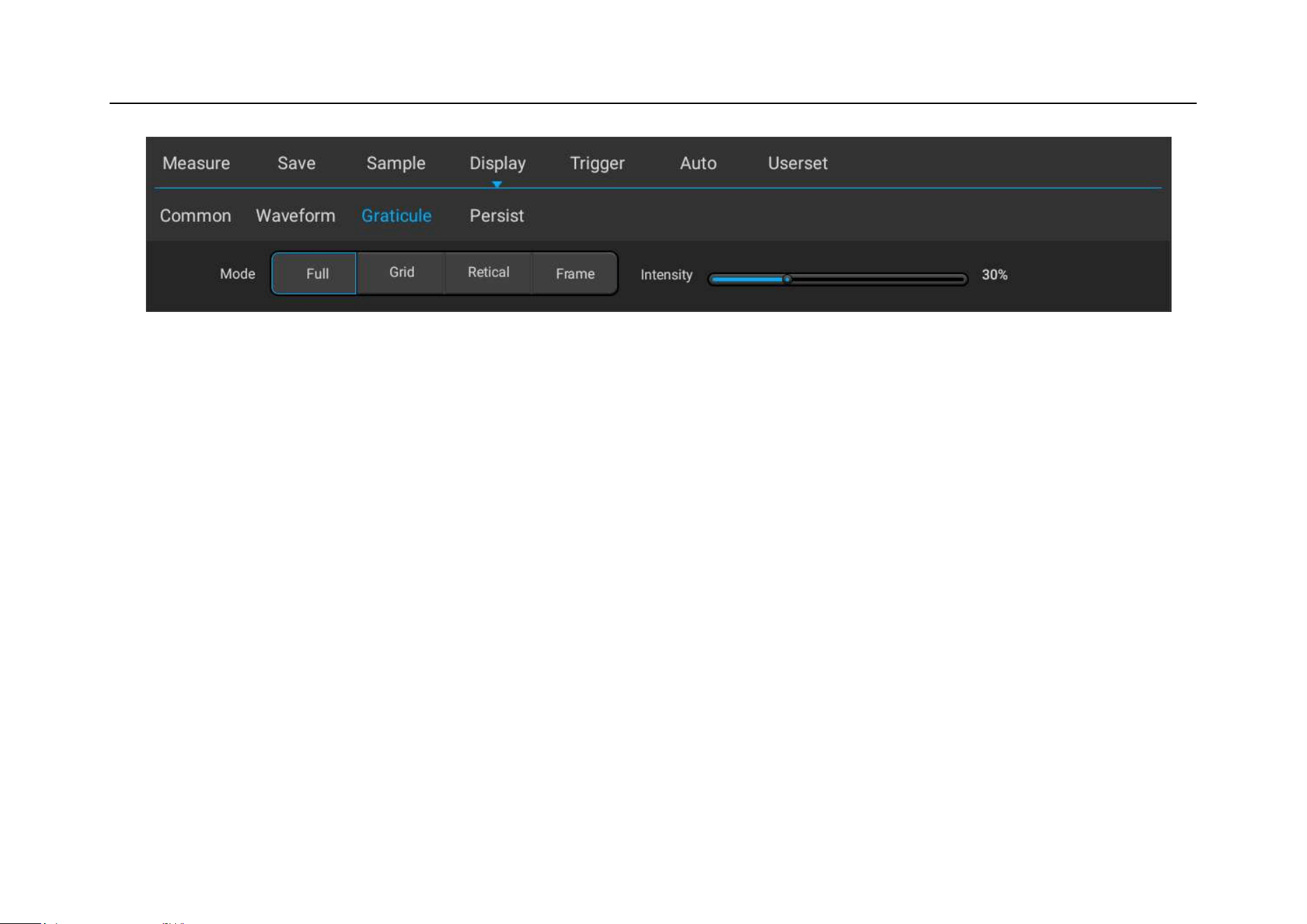This screenshot has height=924, width=1307.
Task: Click the Intensity slider track
Action: pyautogui.click(x=838, y=279)
